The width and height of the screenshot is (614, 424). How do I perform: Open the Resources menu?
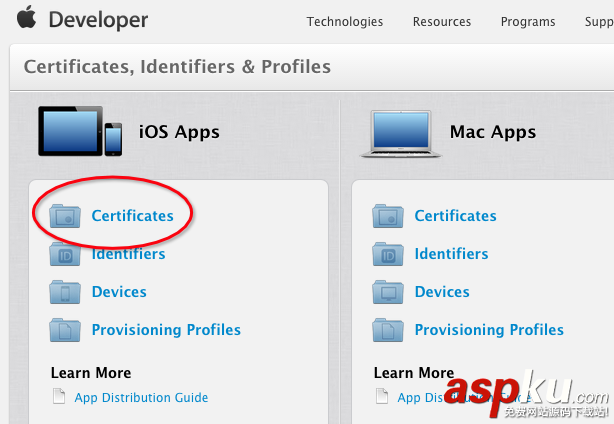[442, 22]
